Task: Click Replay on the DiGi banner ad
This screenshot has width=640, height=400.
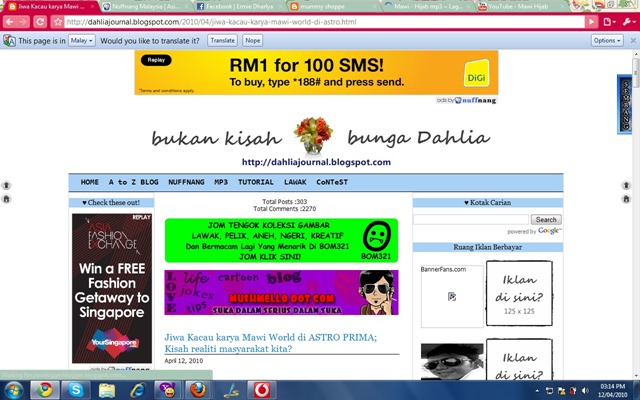Action: pos(156,60)
